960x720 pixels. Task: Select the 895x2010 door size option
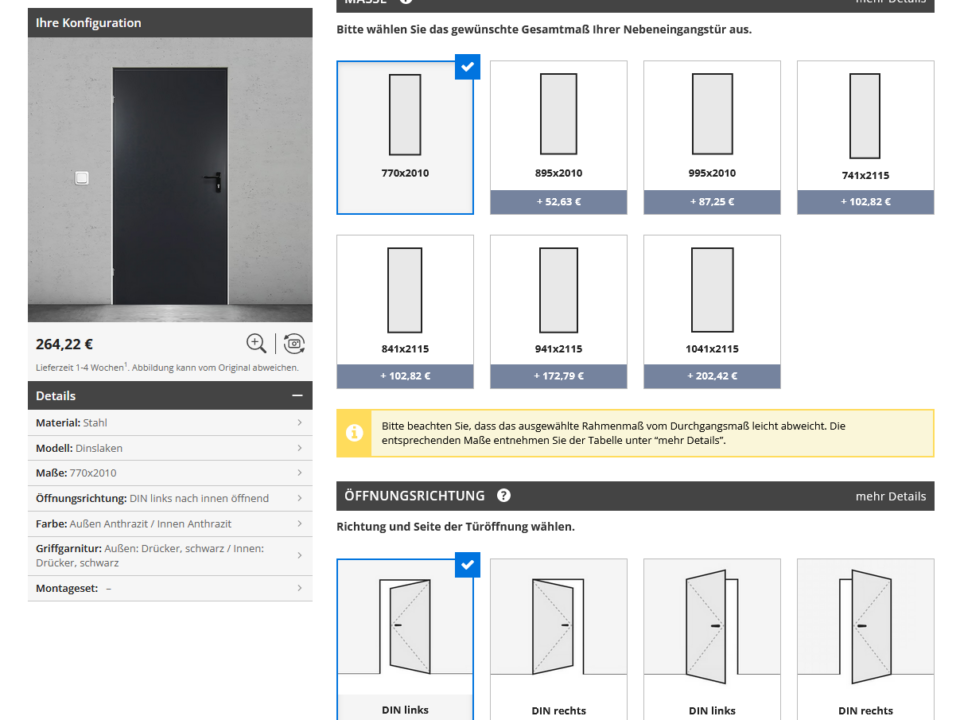coord(558,137)
